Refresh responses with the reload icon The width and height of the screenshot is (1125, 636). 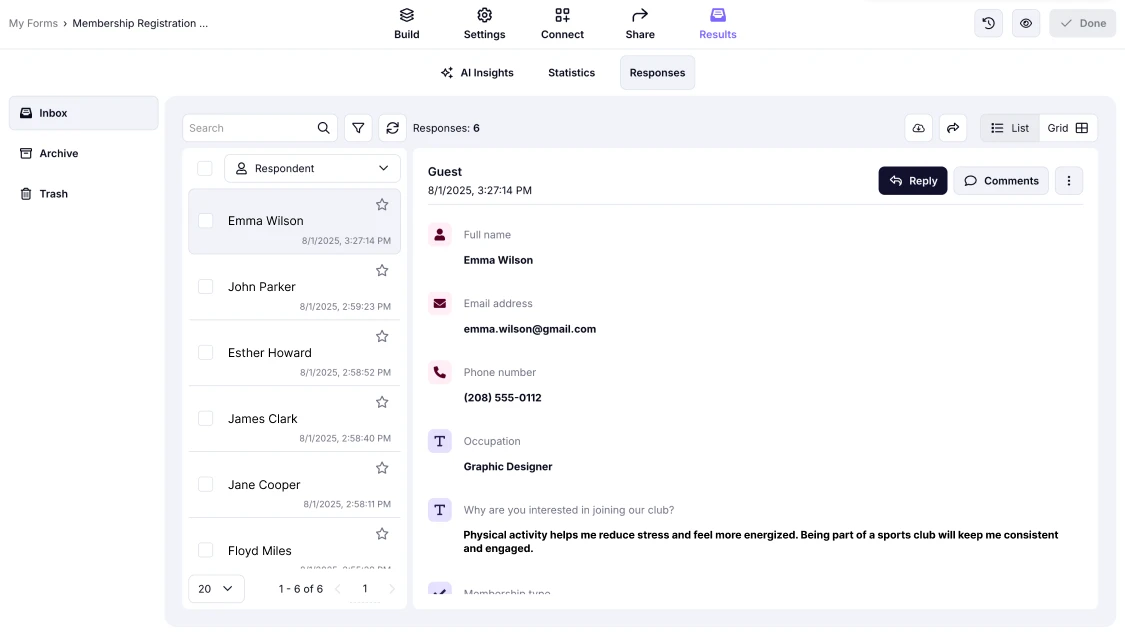(392, 128)
